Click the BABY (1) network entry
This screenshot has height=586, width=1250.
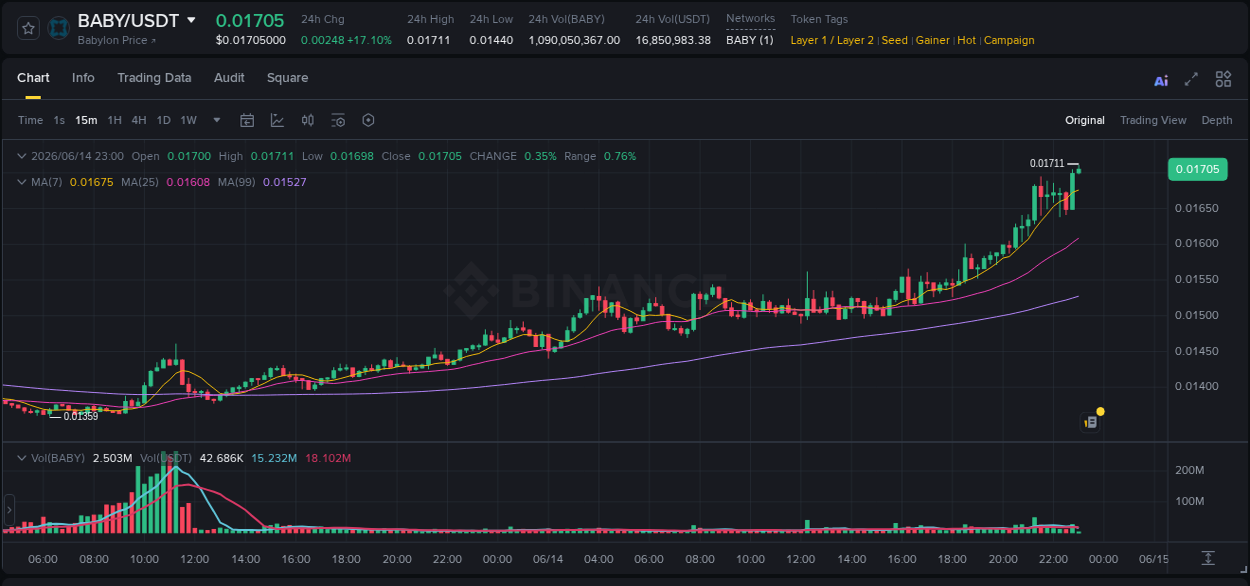[x=749, y=40]
